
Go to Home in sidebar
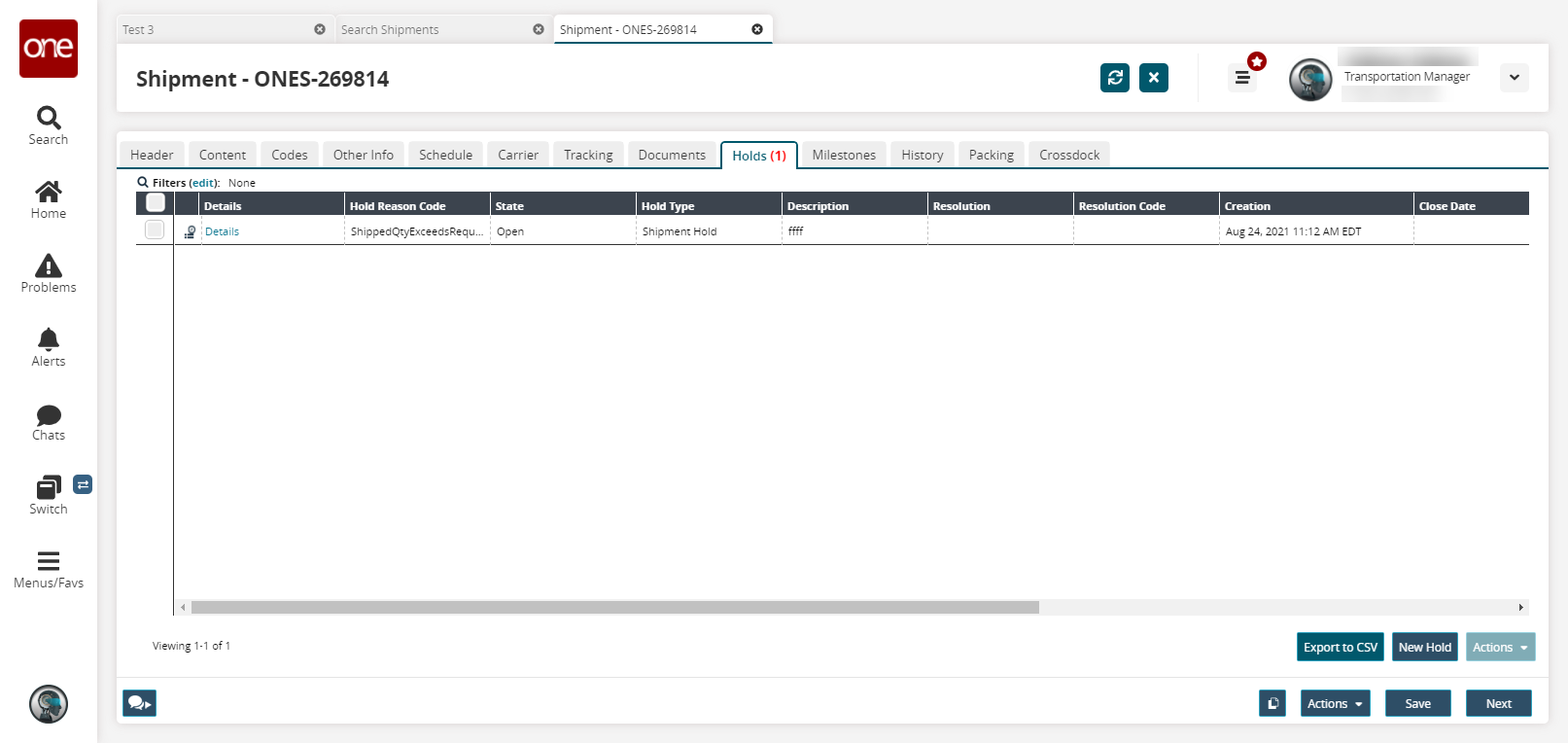49,199
